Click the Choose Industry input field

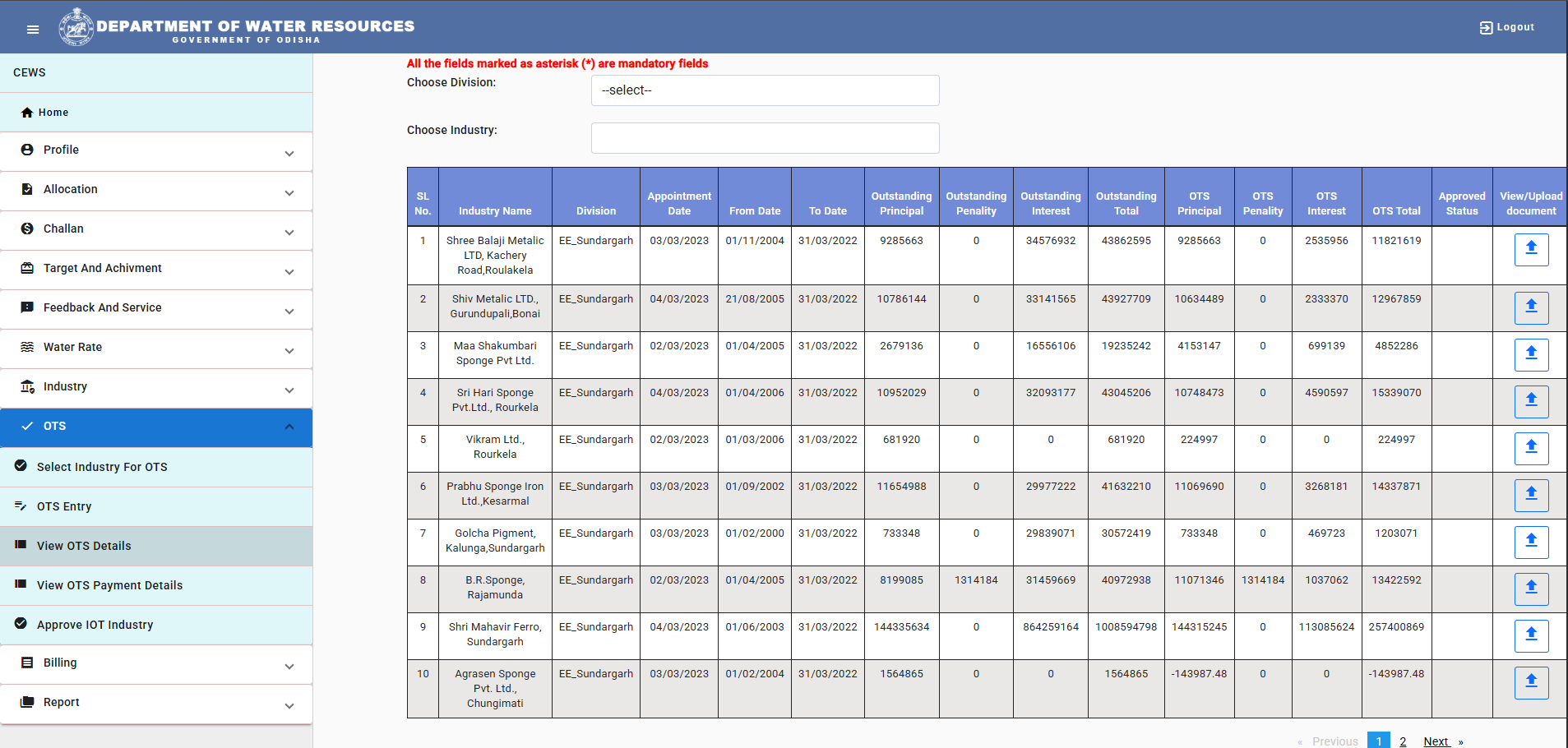(765, 138)
